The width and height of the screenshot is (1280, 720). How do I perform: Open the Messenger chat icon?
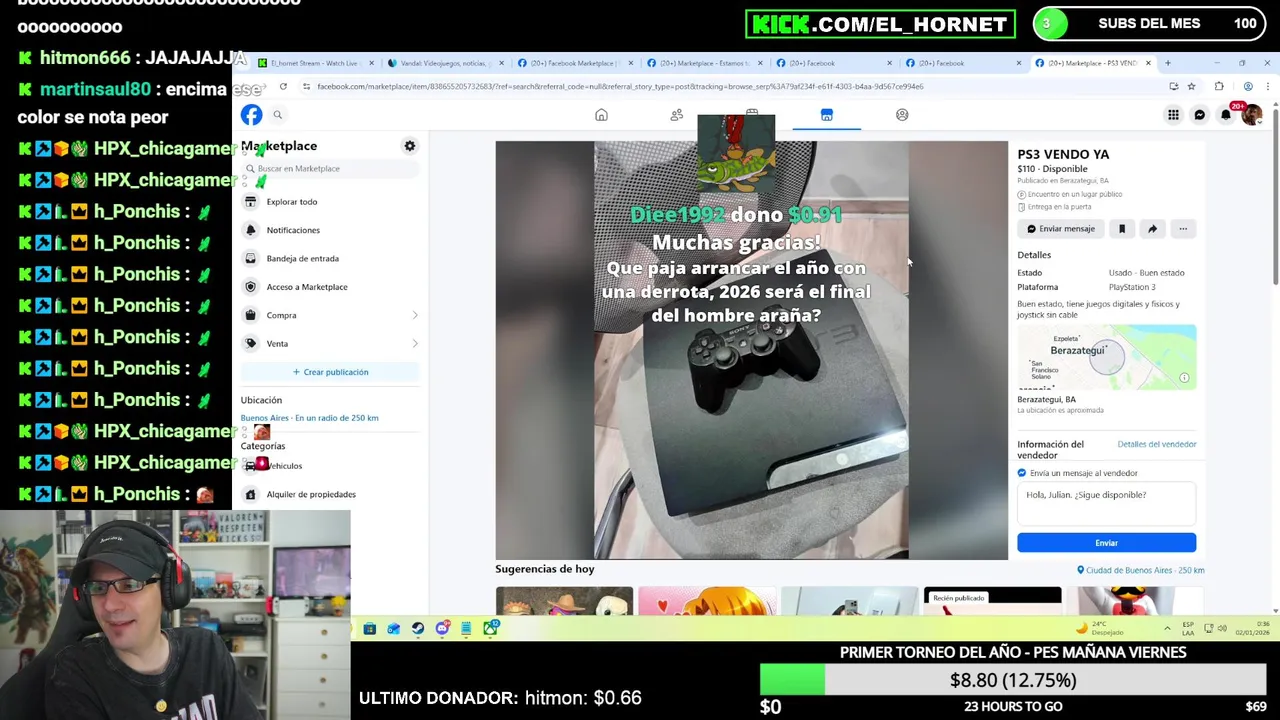pyautogui.click(x=1200, y=115)
